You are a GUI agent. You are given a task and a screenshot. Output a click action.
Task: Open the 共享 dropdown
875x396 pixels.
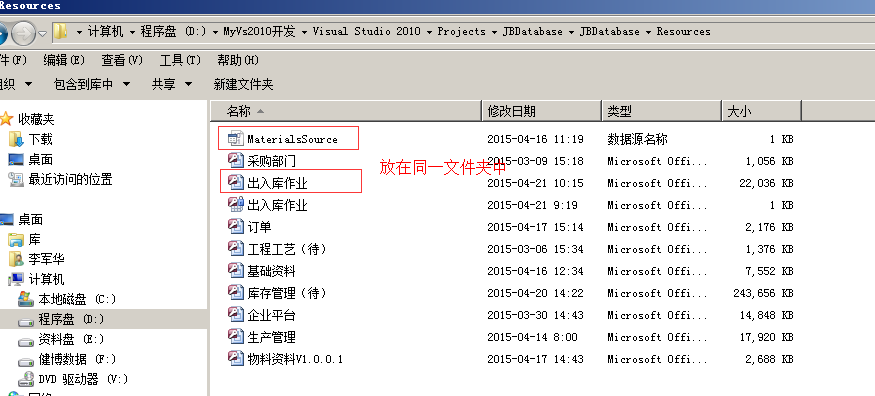(x=172, y=84)
